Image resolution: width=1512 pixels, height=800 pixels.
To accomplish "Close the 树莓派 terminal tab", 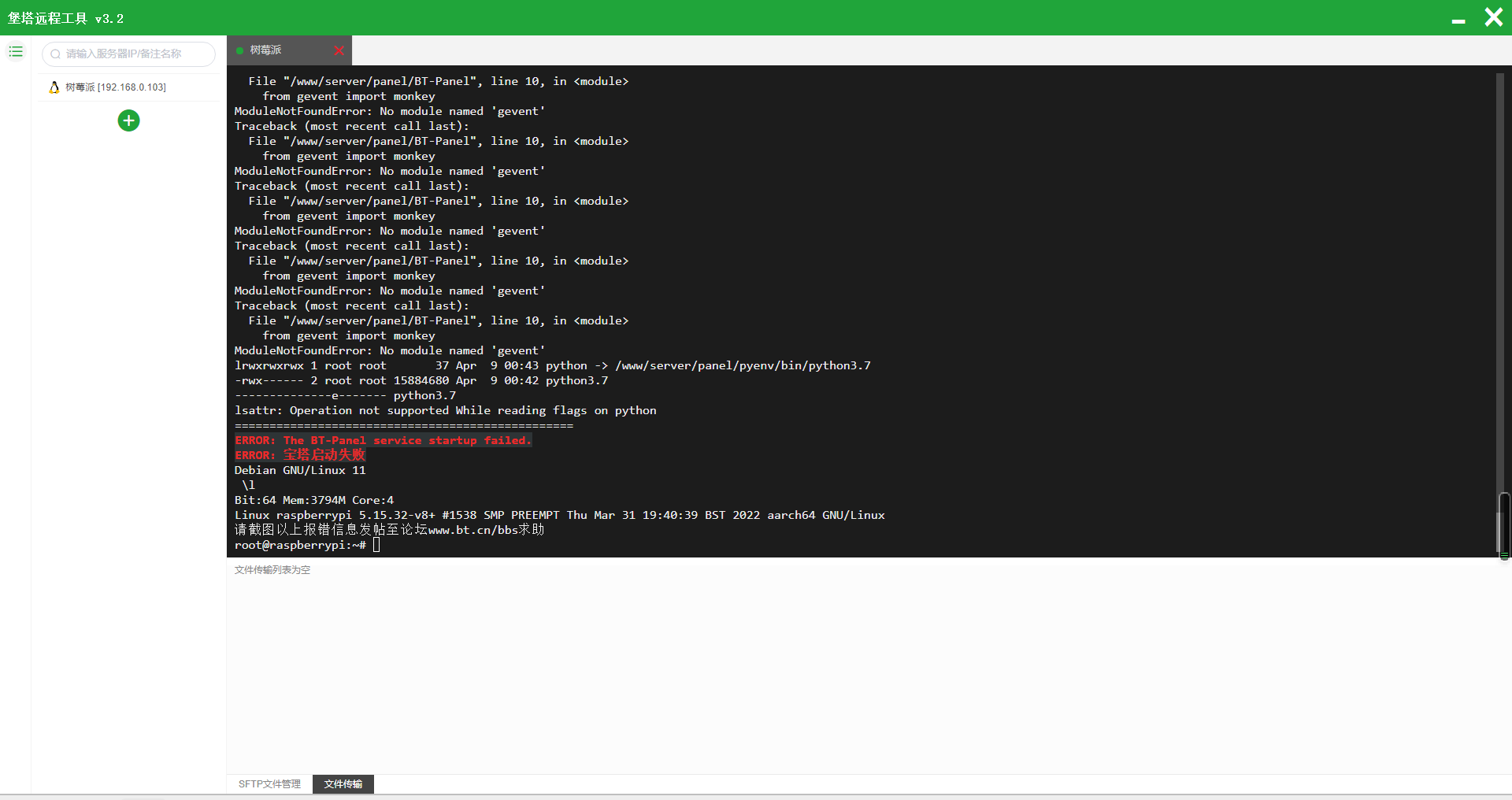I will click(339, 50).
